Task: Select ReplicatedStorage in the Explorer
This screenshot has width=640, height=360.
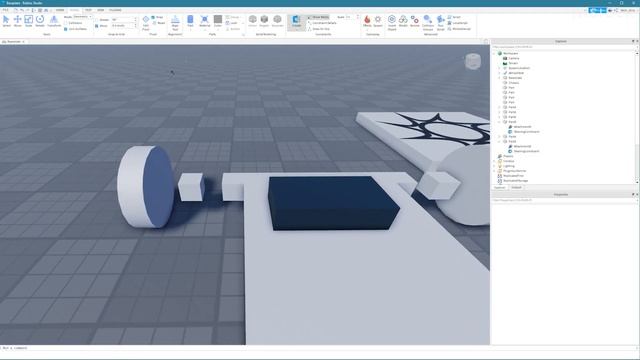Action: pos(516,181)
